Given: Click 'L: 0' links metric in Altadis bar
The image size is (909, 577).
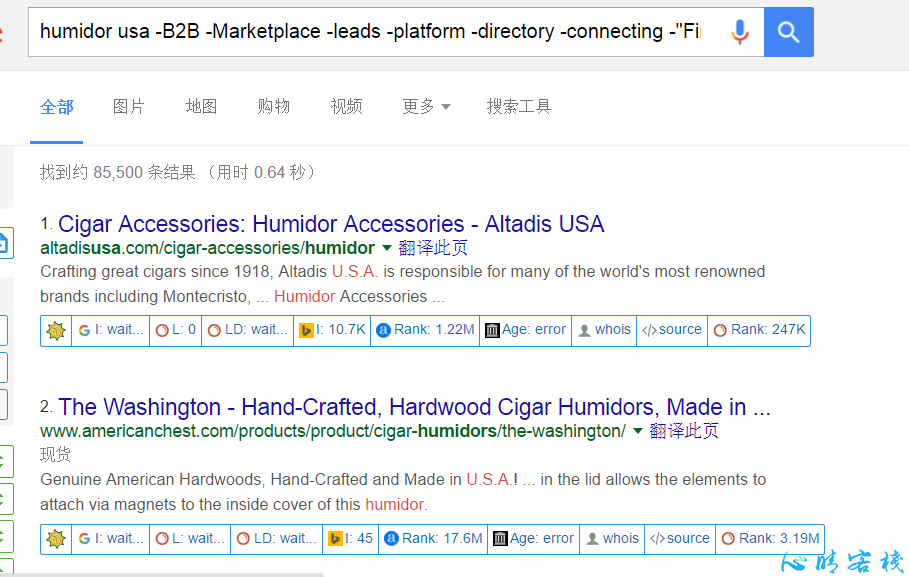Looking at the screenshot, I should (x=176, y=331).
